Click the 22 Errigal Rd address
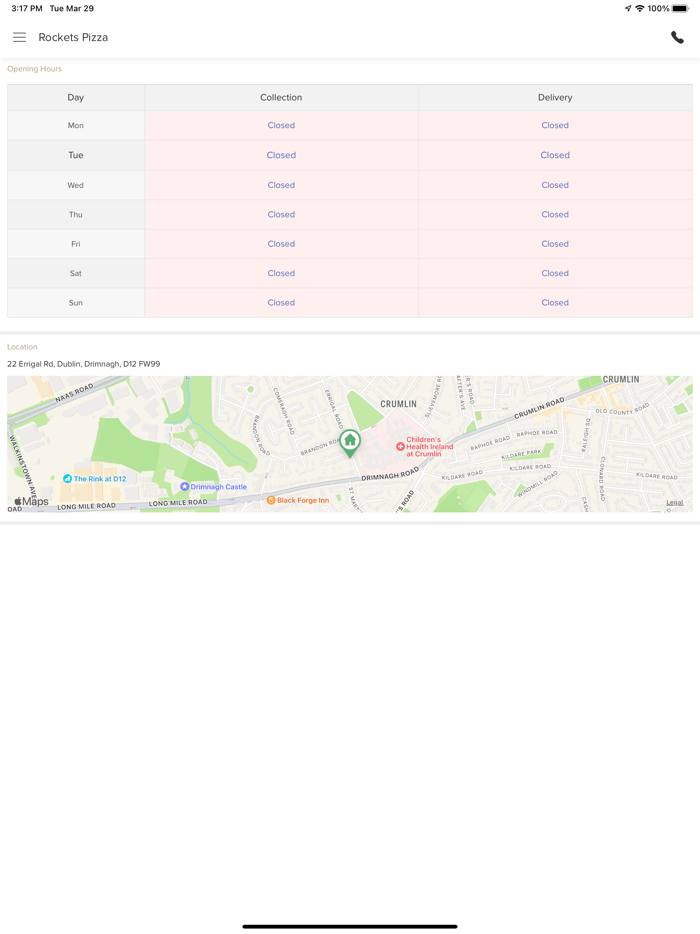 83,364
